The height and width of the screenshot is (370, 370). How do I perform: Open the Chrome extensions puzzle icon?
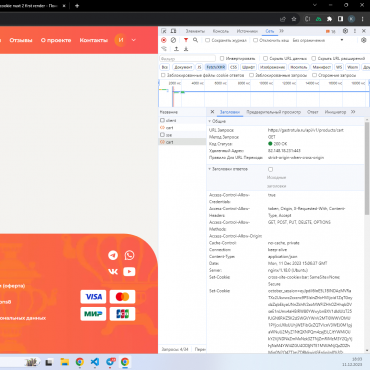(x=329, y=19)
